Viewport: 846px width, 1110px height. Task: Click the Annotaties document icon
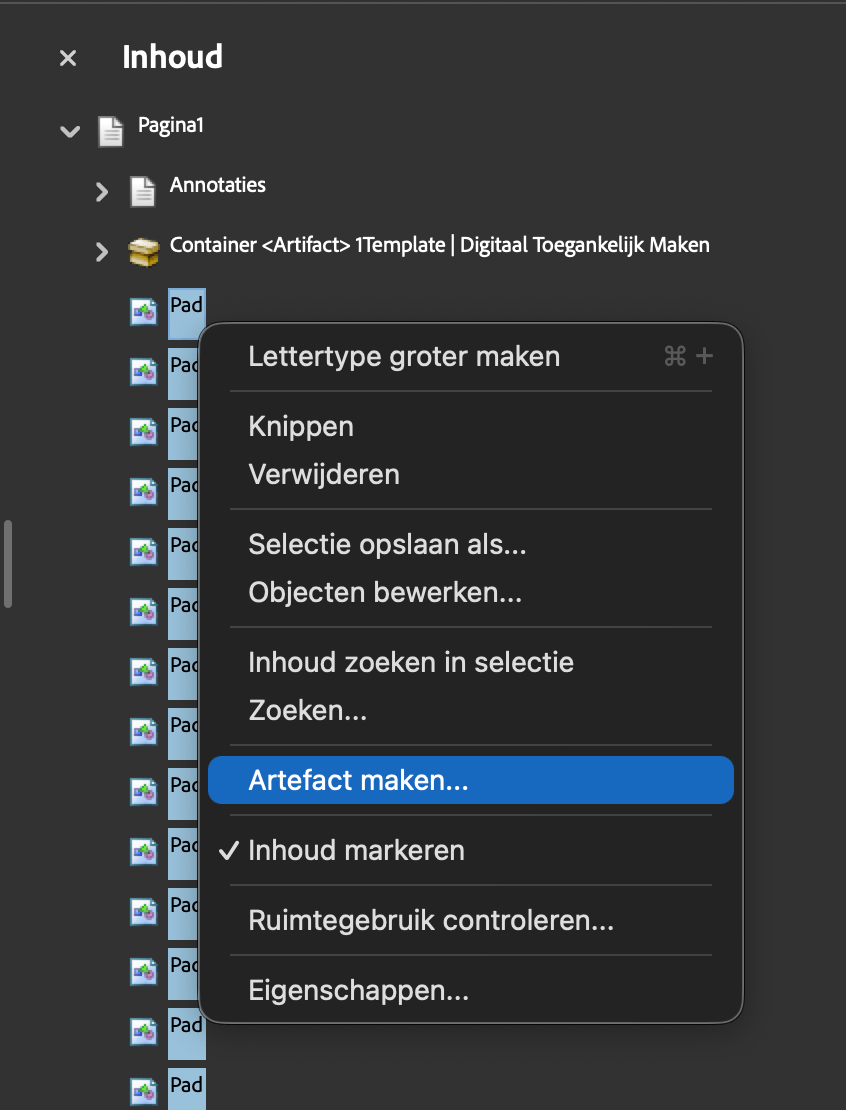tap(142, 191)
